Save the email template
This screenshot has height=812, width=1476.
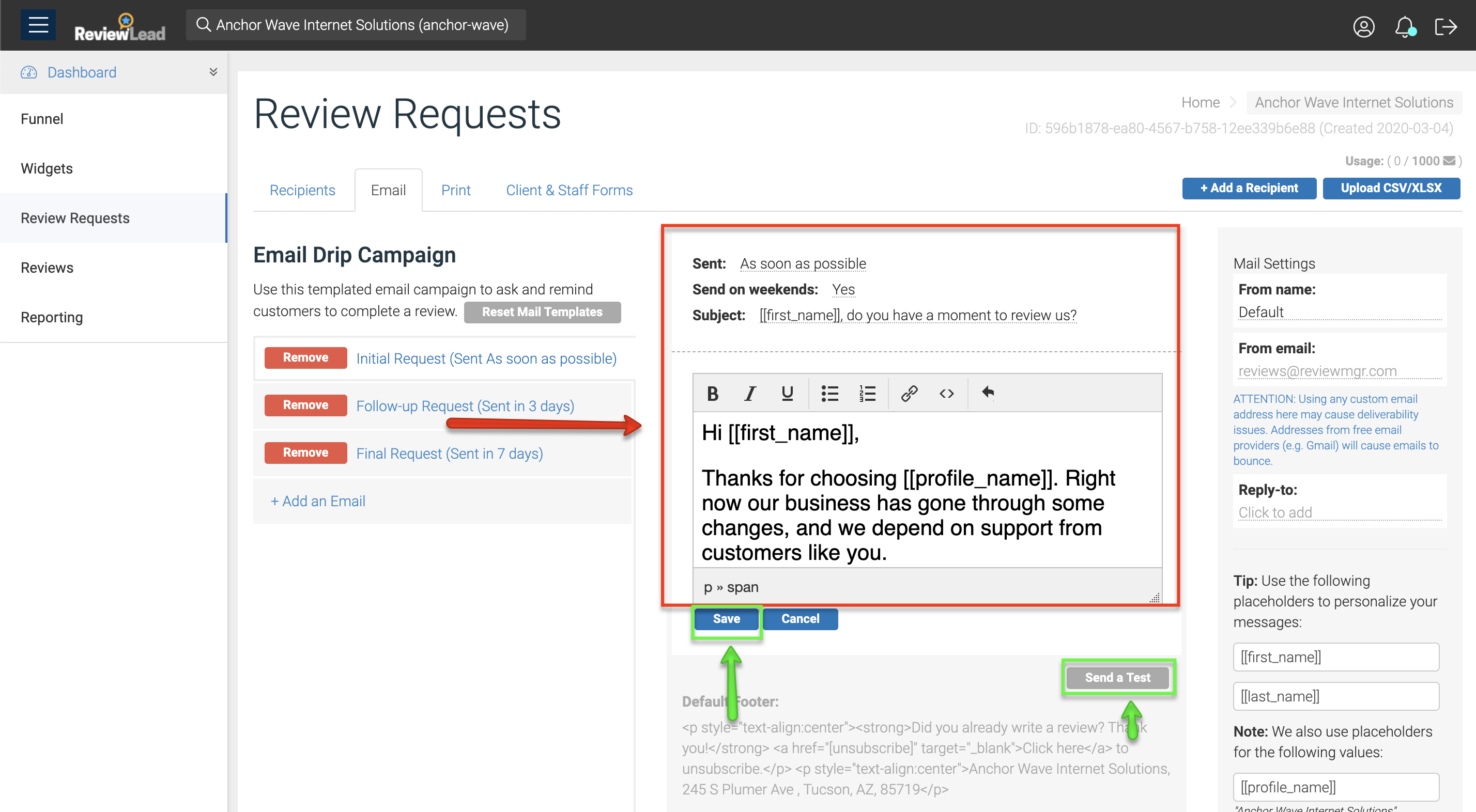pos(726,619)
